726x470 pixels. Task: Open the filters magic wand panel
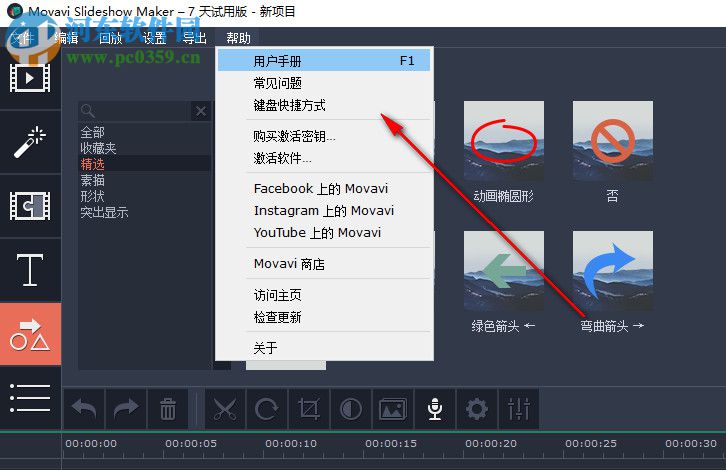coord(30,142)
